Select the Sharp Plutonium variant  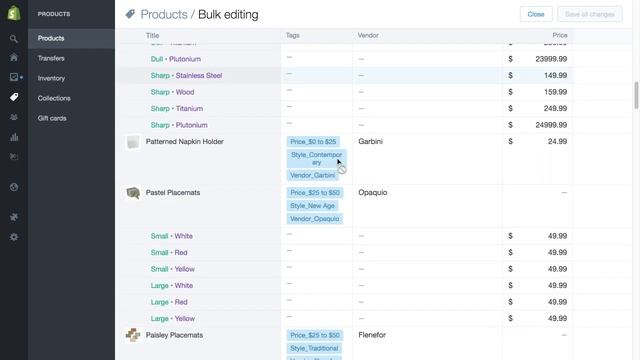(179, 125)
